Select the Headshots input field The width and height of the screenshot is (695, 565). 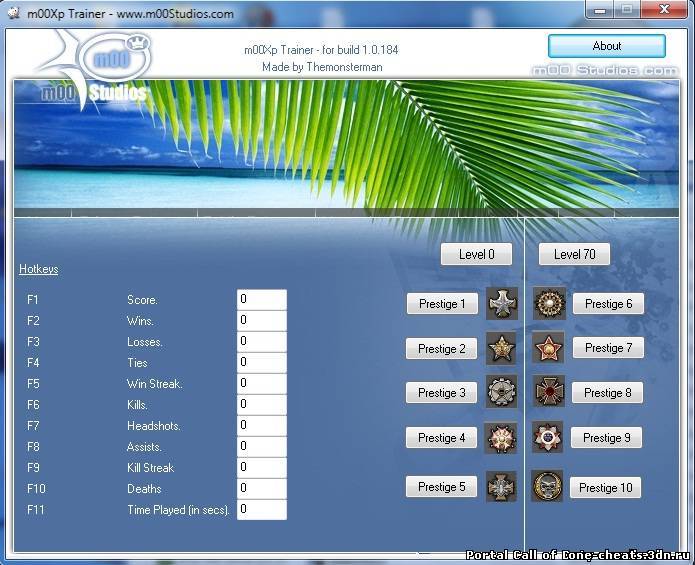click(x=262, y=425)
